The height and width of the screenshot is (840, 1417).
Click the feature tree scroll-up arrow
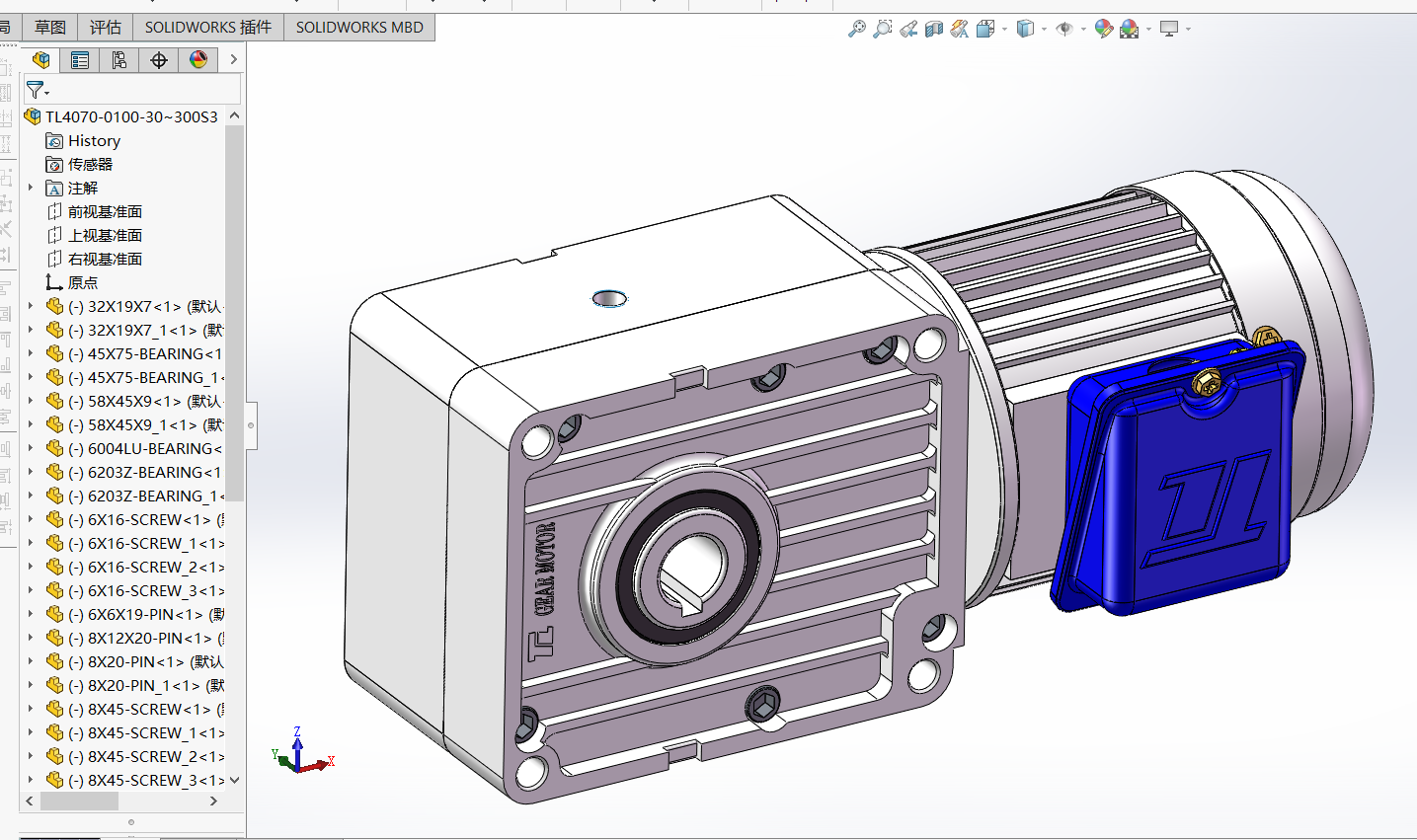pos(234,115)
